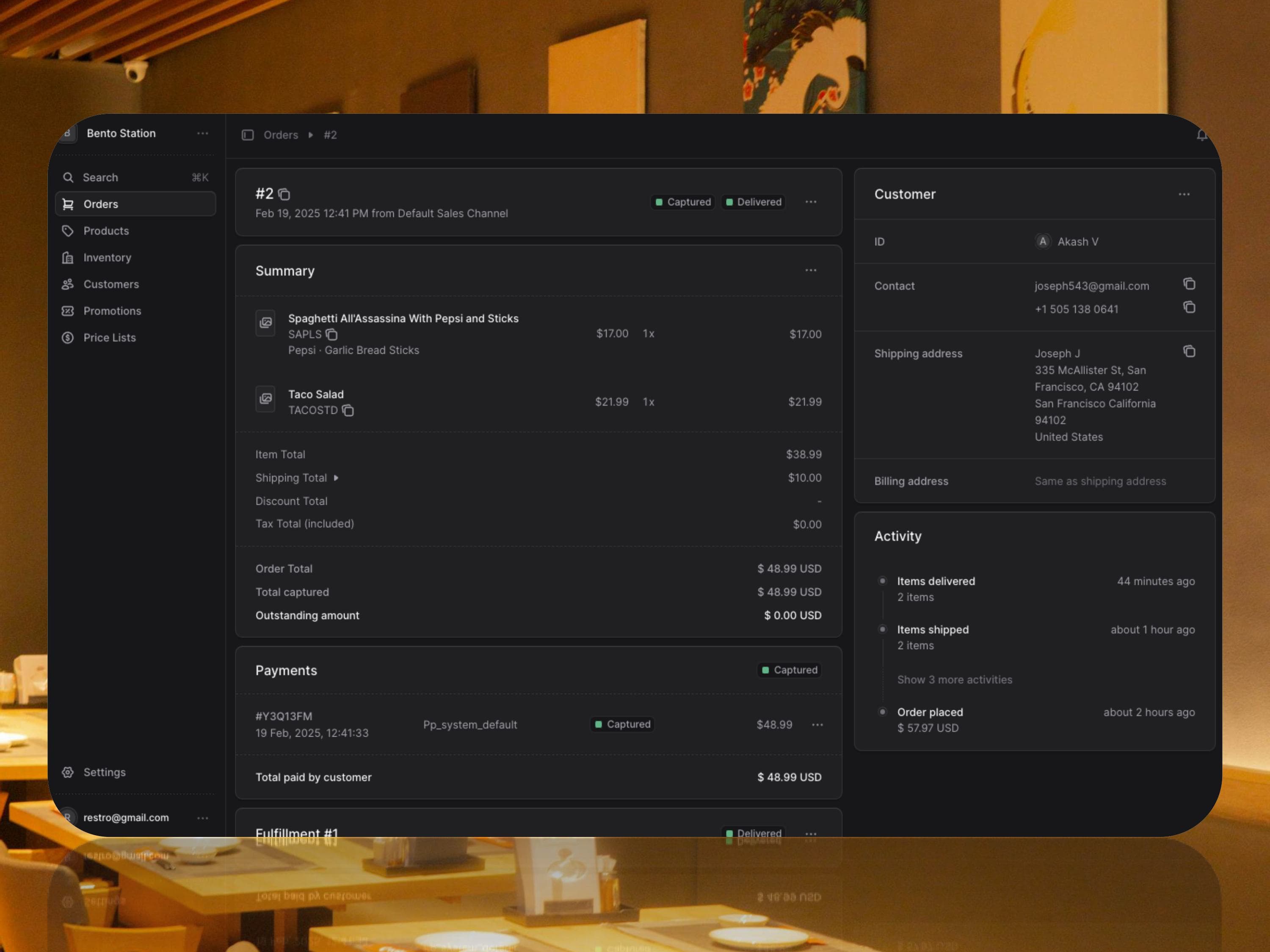
Task: Copy the shipping address icon
Action: pyautogui.click(x=1189, y=352)
